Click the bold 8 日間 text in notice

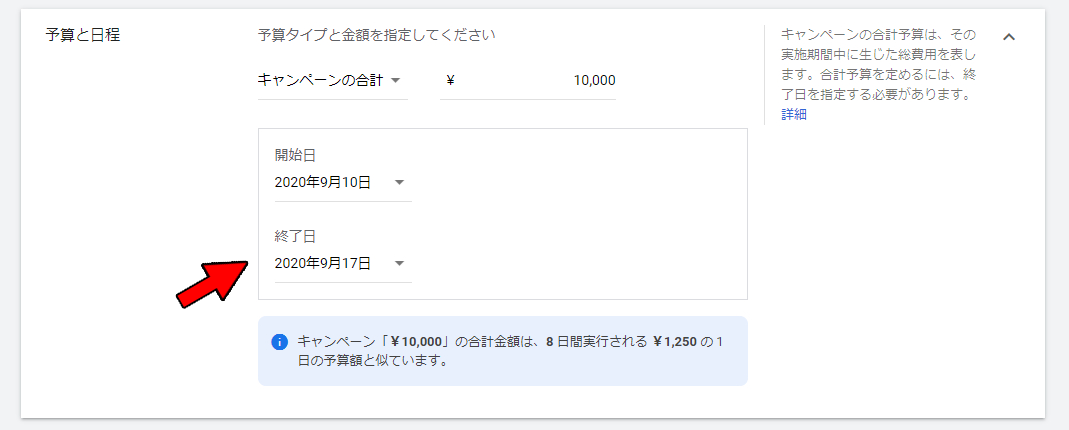[x=568, y=342]
